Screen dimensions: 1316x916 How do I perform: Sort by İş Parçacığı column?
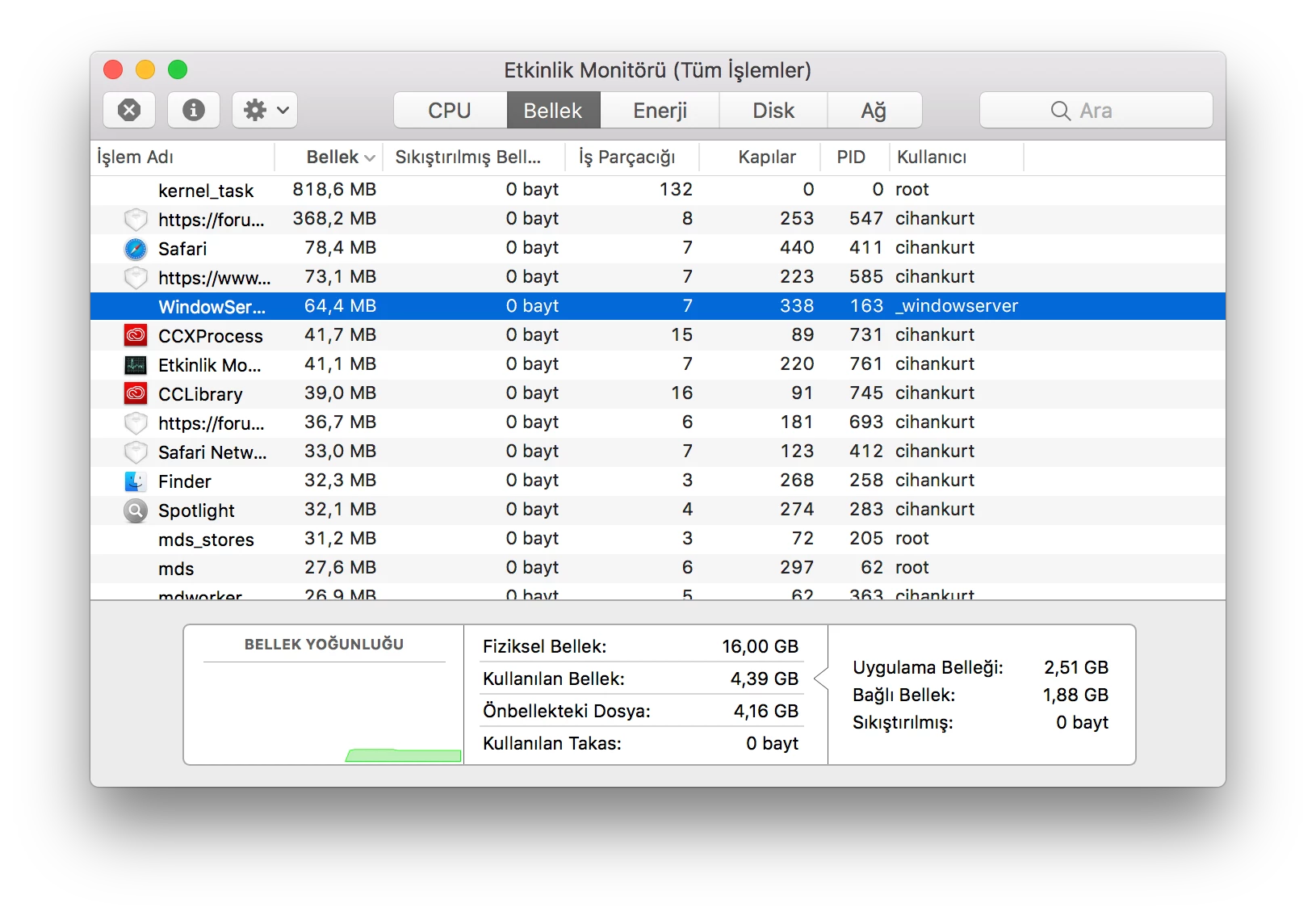pos(632,157)
